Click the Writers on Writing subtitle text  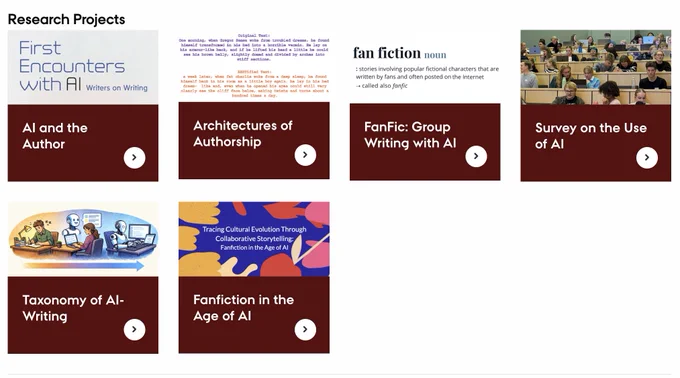click(117, 88)
